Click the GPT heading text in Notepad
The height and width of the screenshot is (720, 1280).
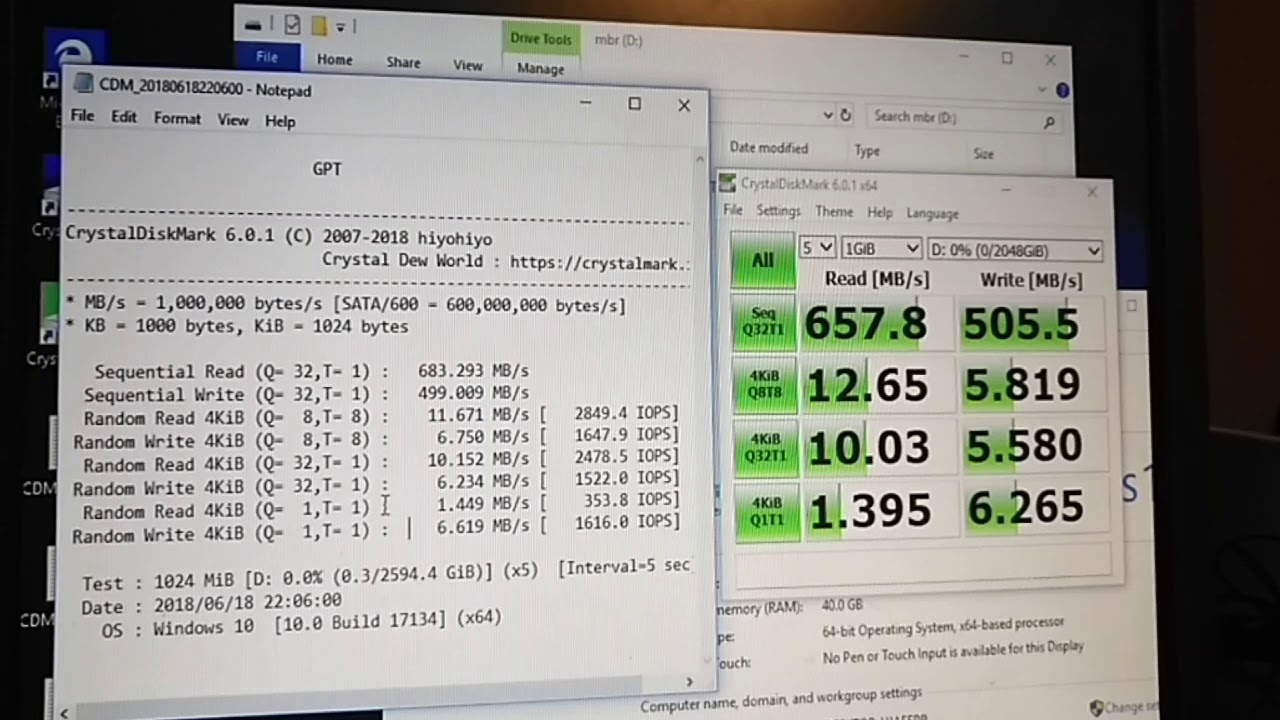(x=327, y=170)
